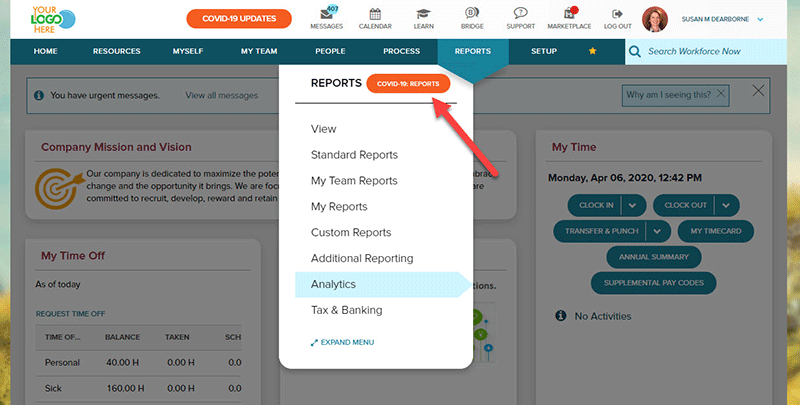Choose Standard Reports from the menu
This screenshot has width=800, height=405.
(354, 155)
